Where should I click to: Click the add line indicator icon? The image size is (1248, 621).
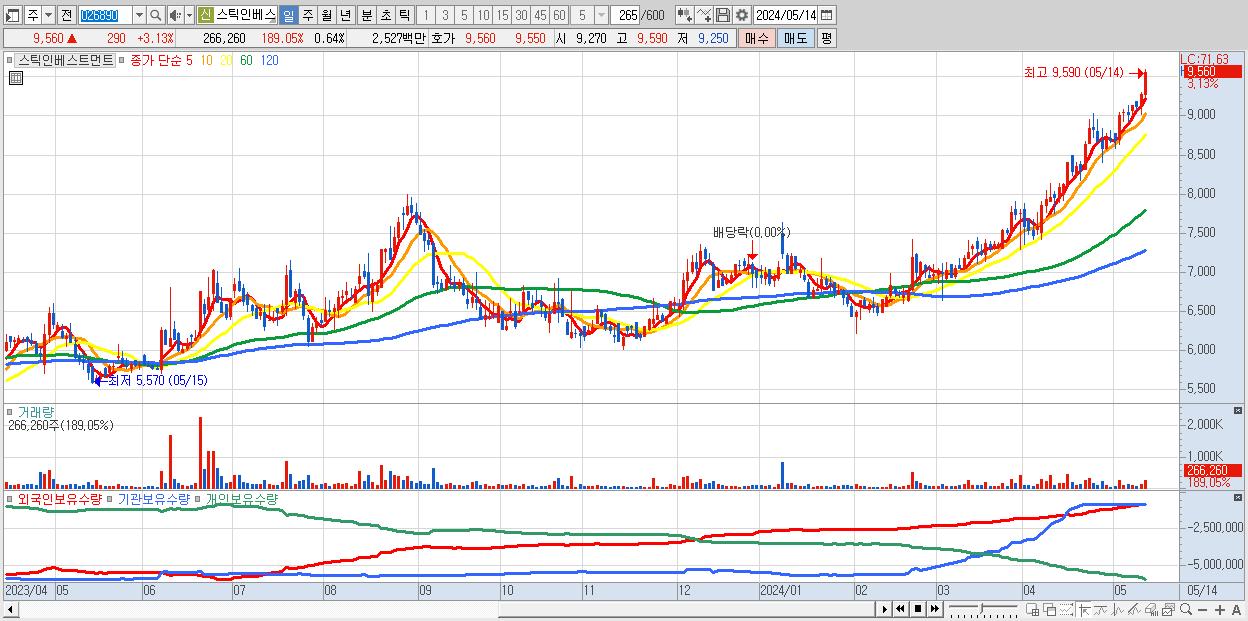pos(704,15)
